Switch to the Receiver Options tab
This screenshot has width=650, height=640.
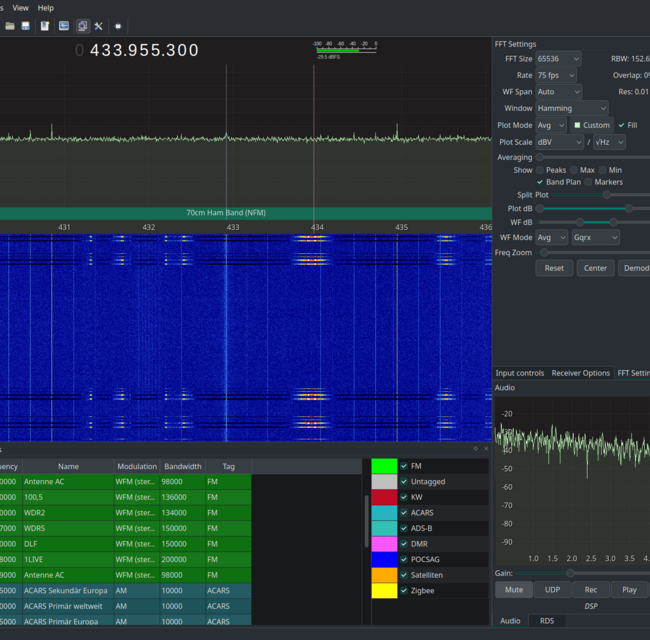click(580, 373)
